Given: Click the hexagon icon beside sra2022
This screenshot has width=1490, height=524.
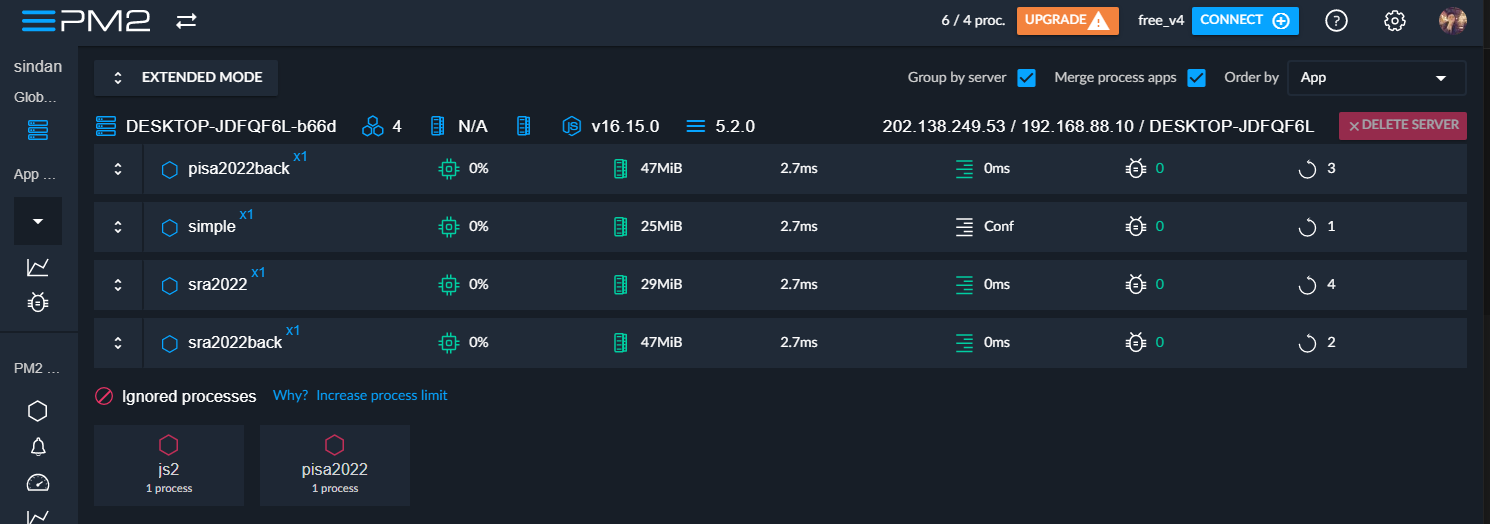Looking at the screenshot, I should pyautogui.click(x=169, y=285).
